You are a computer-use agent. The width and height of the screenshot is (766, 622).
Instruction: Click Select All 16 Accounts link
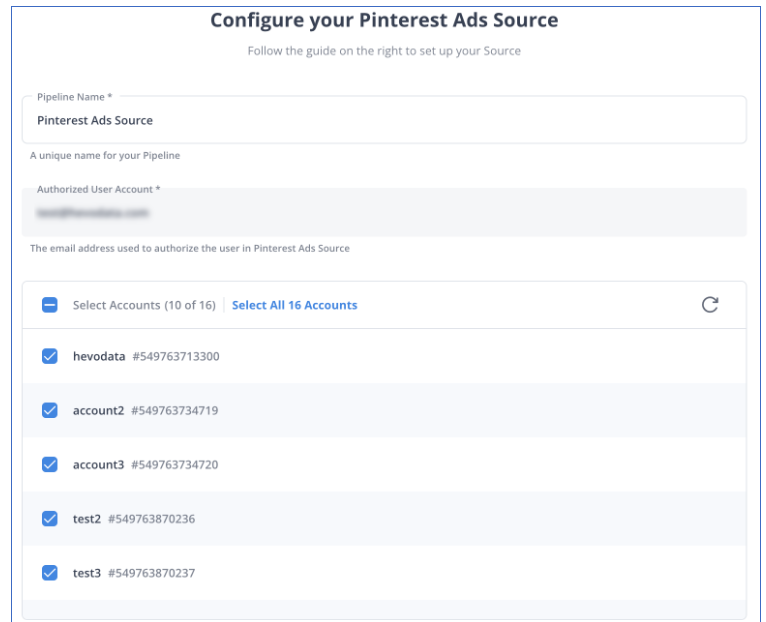coord(295,305)
